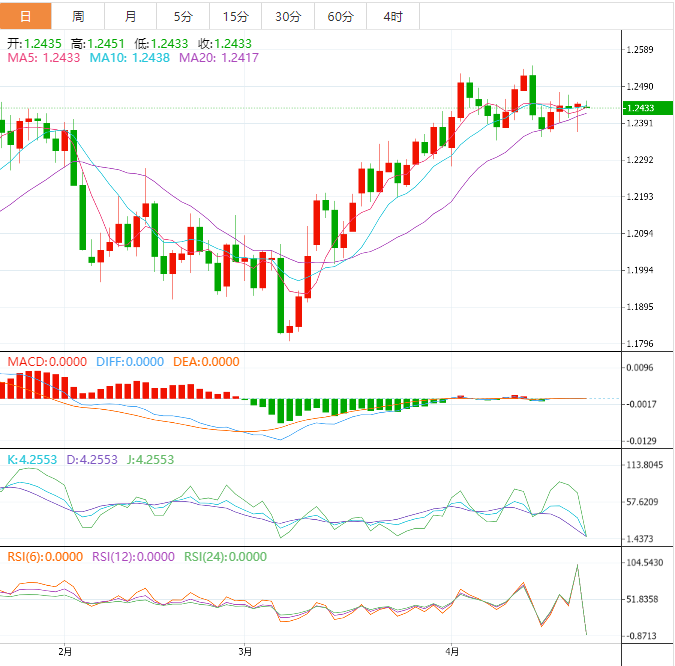The image size is (675, 666).
Task: Click the 51.8358 RSI axis label
Action: click(x=642, y=599)
